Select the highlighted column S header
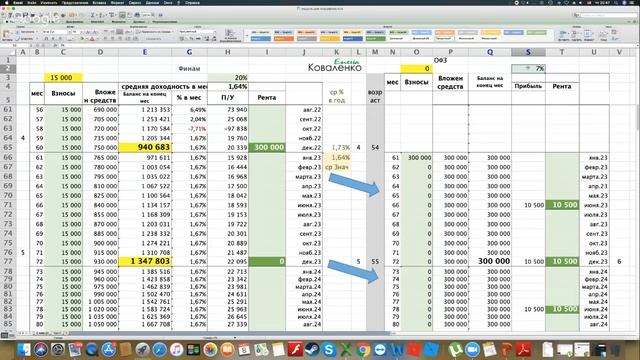The height and width of the screenshot is (360, 640). [x=528, y=52]
